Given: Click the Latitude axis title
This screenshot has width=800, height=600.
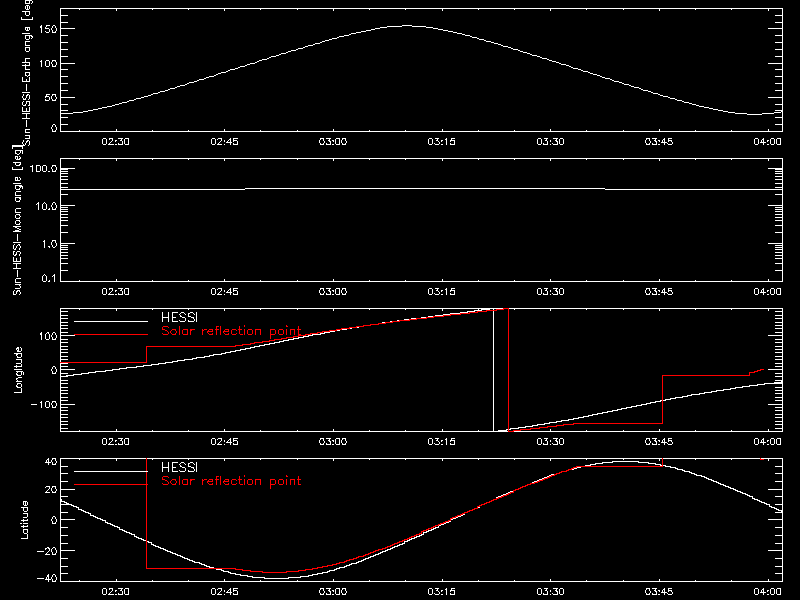Looking at the screenshot, I should pyautogui.click(x=24, y=520).
